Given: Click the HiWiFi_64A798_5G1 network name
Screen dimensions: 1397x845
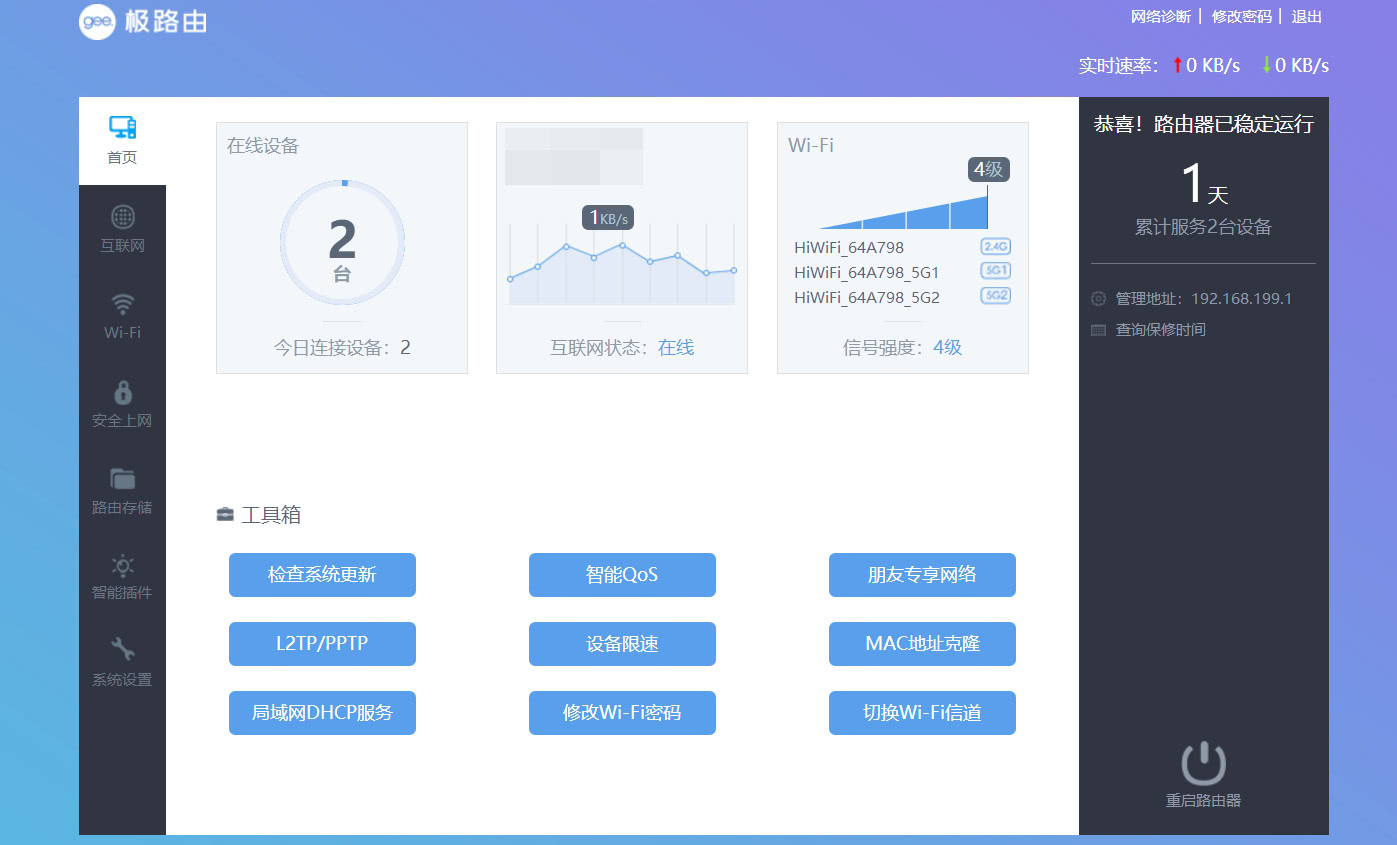Looking at the screenshot, I should 867,272.
